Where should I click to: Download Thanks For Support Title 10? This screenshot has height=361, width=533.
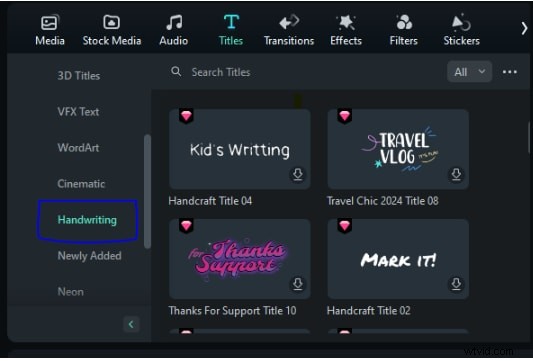298,284
